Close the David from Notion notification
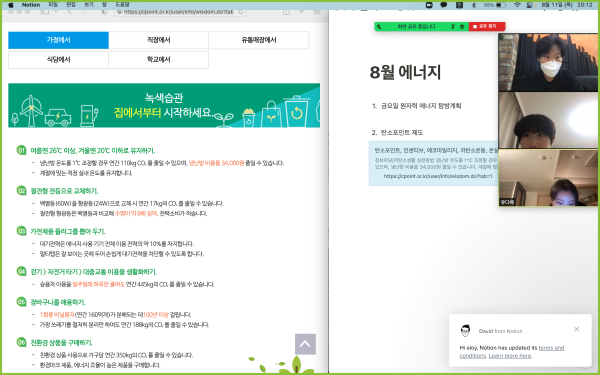Screen dimensions: 600x375 pyautogui.click(x=576, y=329)
